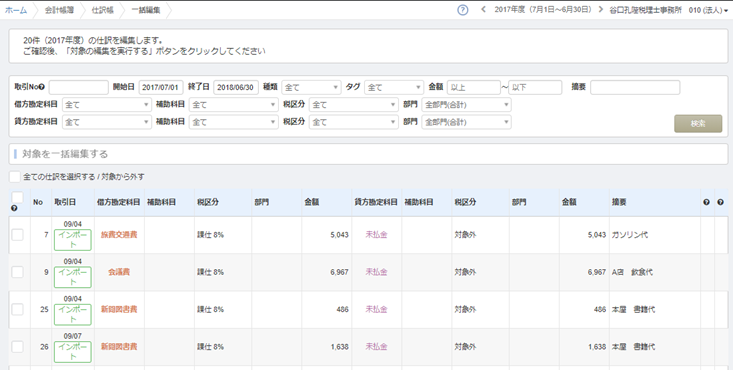Click first help icon after 摘要 column
733x370 pixels.
click(x=706, y=202)
